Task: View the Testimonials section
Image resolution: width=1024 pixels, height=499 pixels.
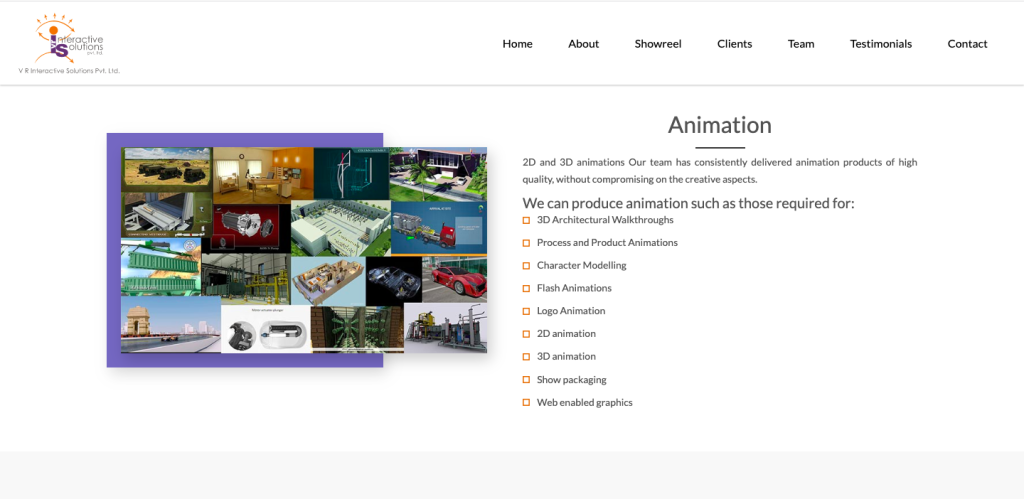Action: pyautogui.click(x=880, y=44)
